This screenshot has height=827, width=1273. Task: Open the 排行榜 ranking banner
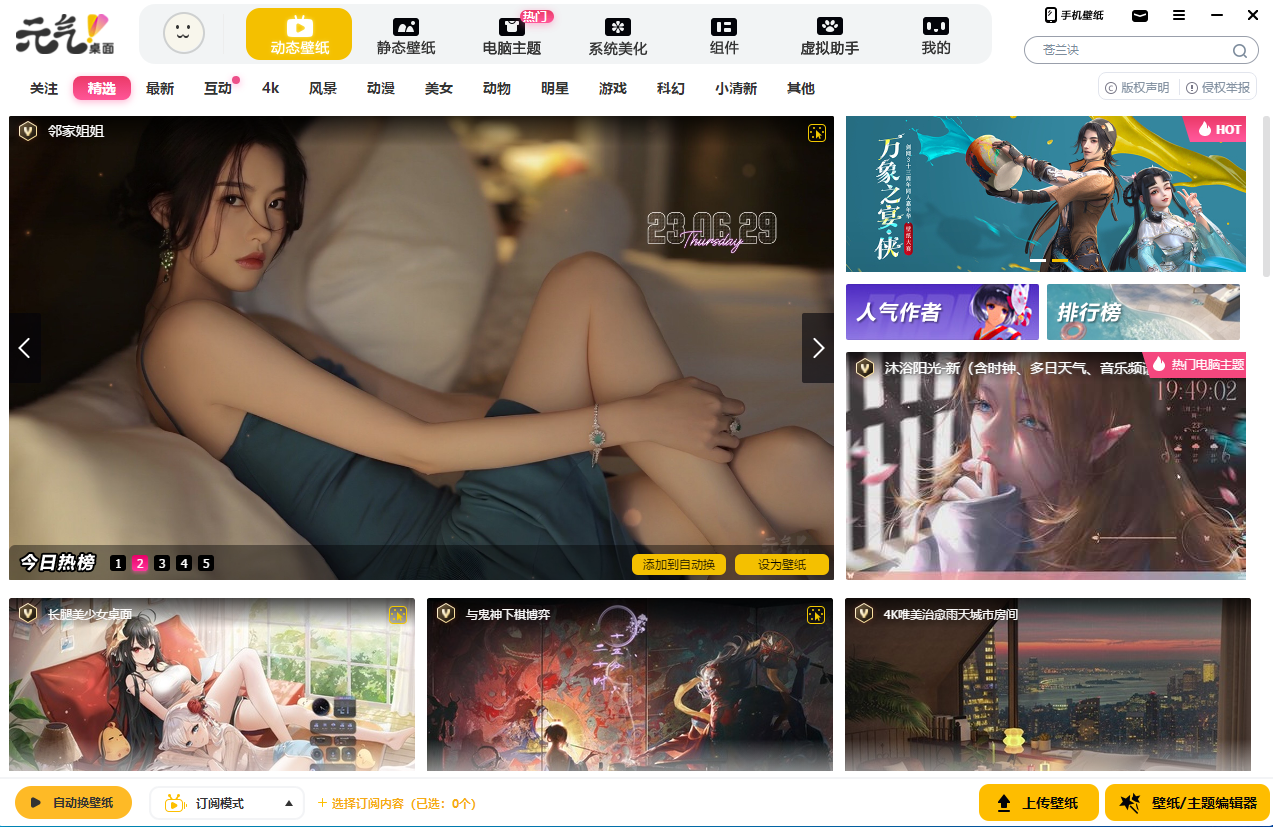pos(1143,312)
